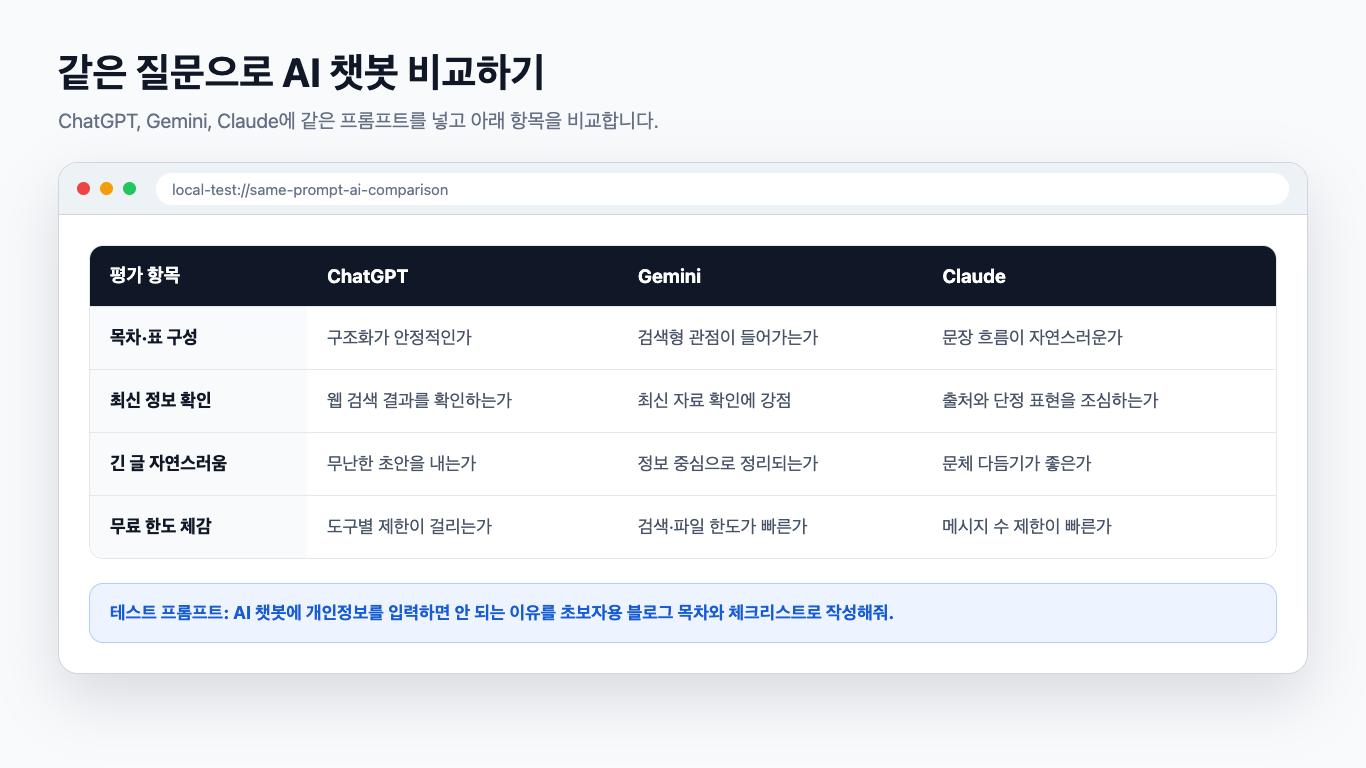
Task: Click the red close dot in the mock browser
Action: [84, 189]
